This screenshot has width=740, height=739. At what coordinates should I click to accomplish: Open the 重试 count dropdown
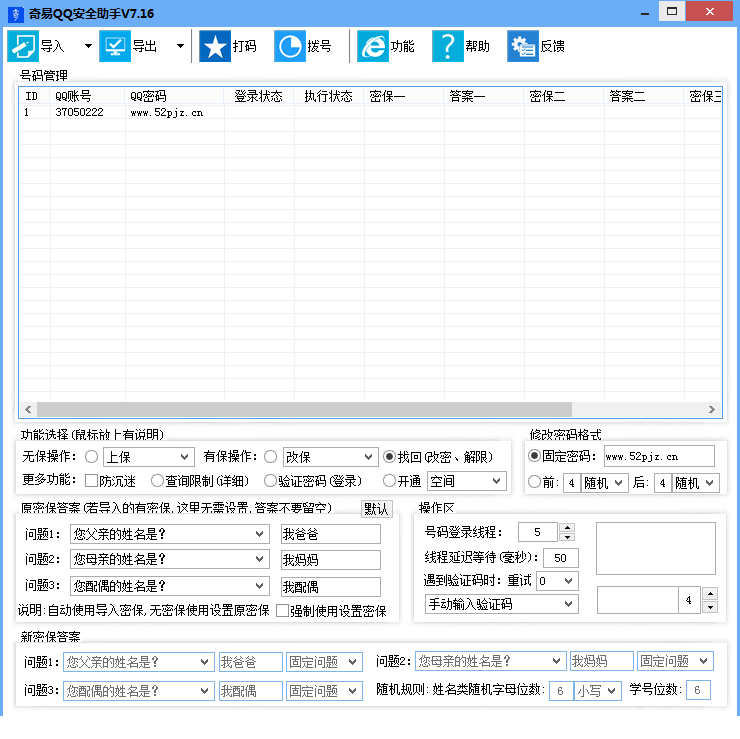click(557, 581)
